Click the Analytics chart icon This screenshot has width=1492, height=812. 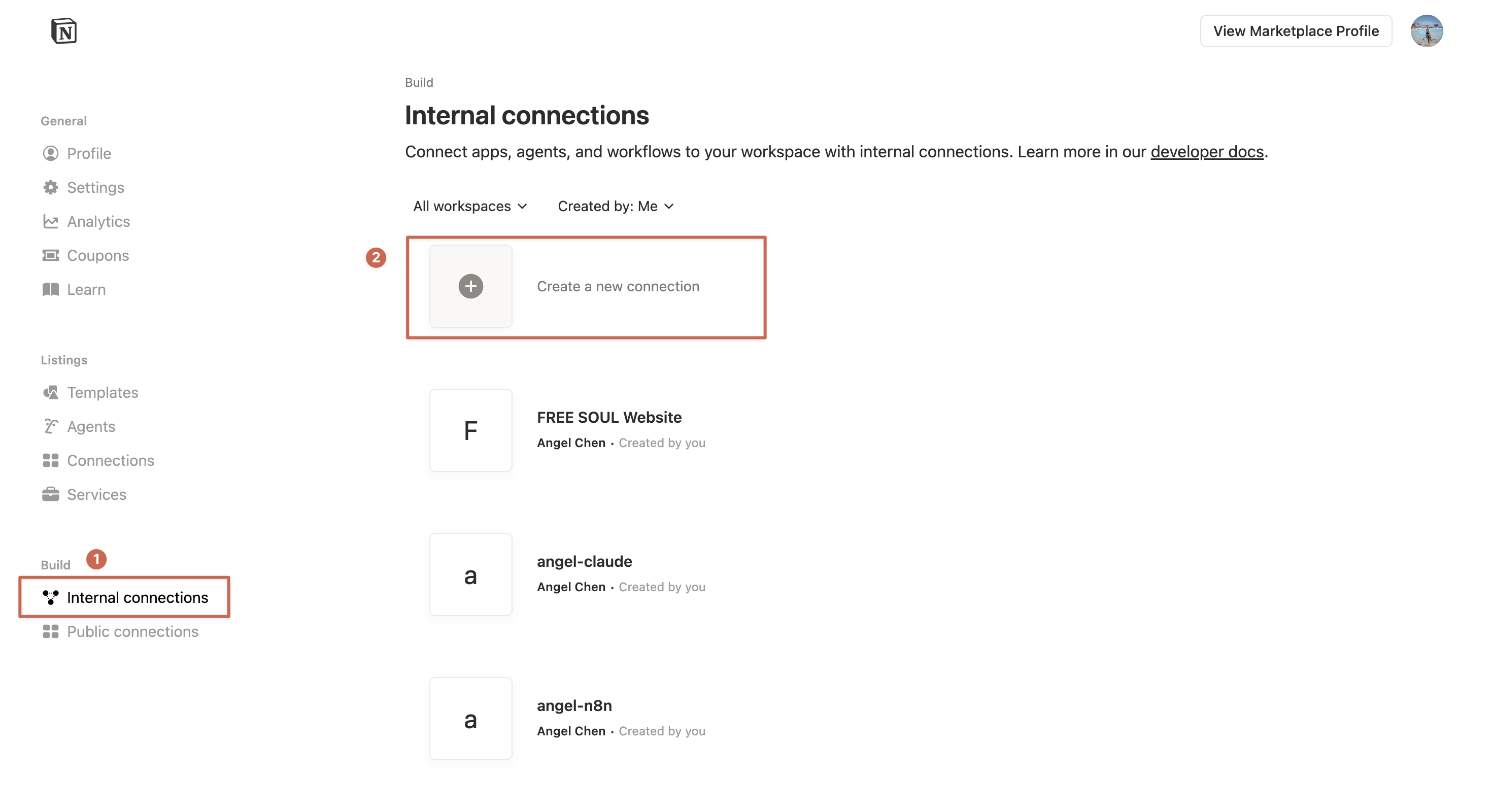[50, 221]
